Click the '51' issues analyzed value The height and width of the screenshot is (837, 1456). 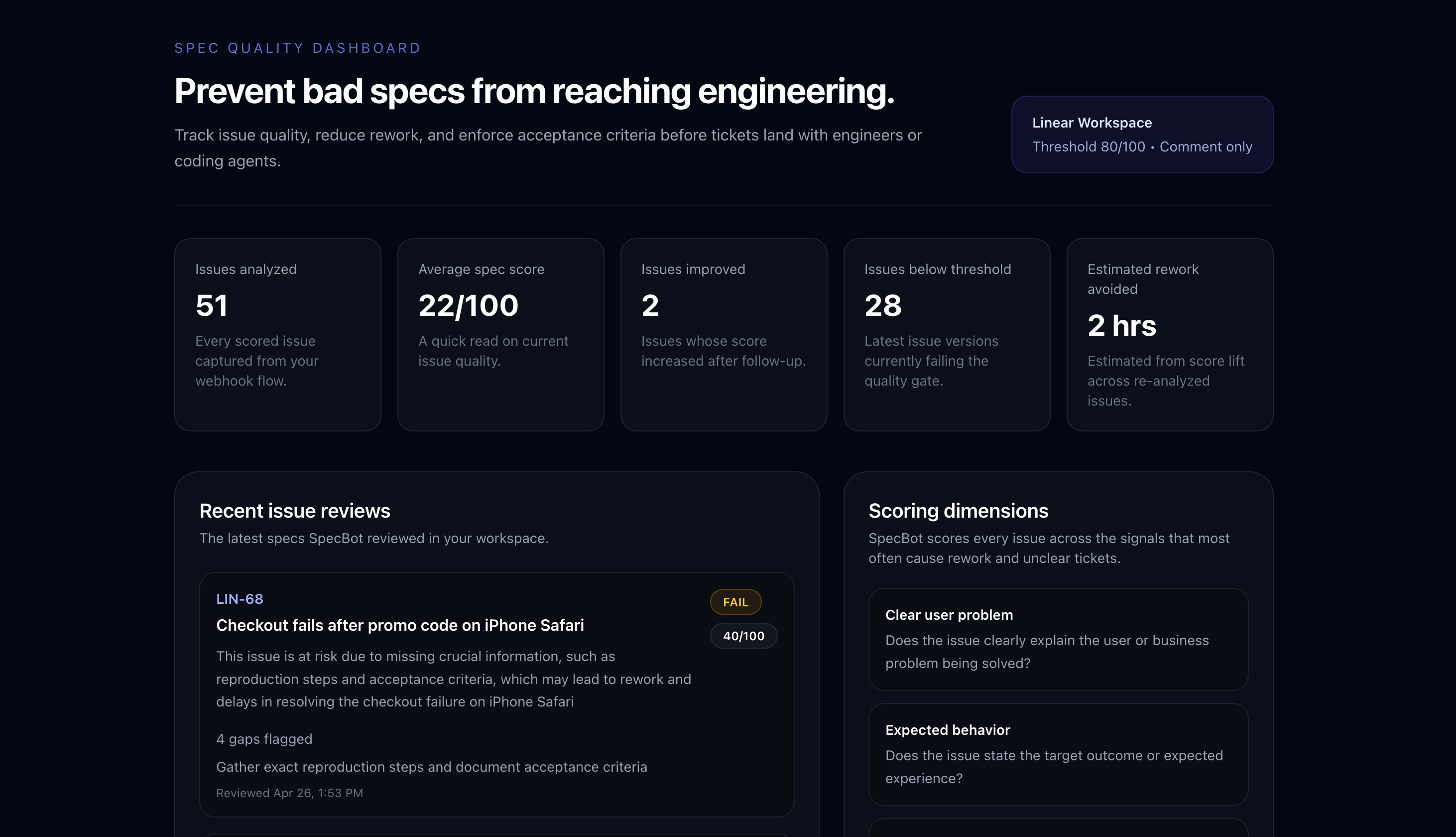pos(211,306)
